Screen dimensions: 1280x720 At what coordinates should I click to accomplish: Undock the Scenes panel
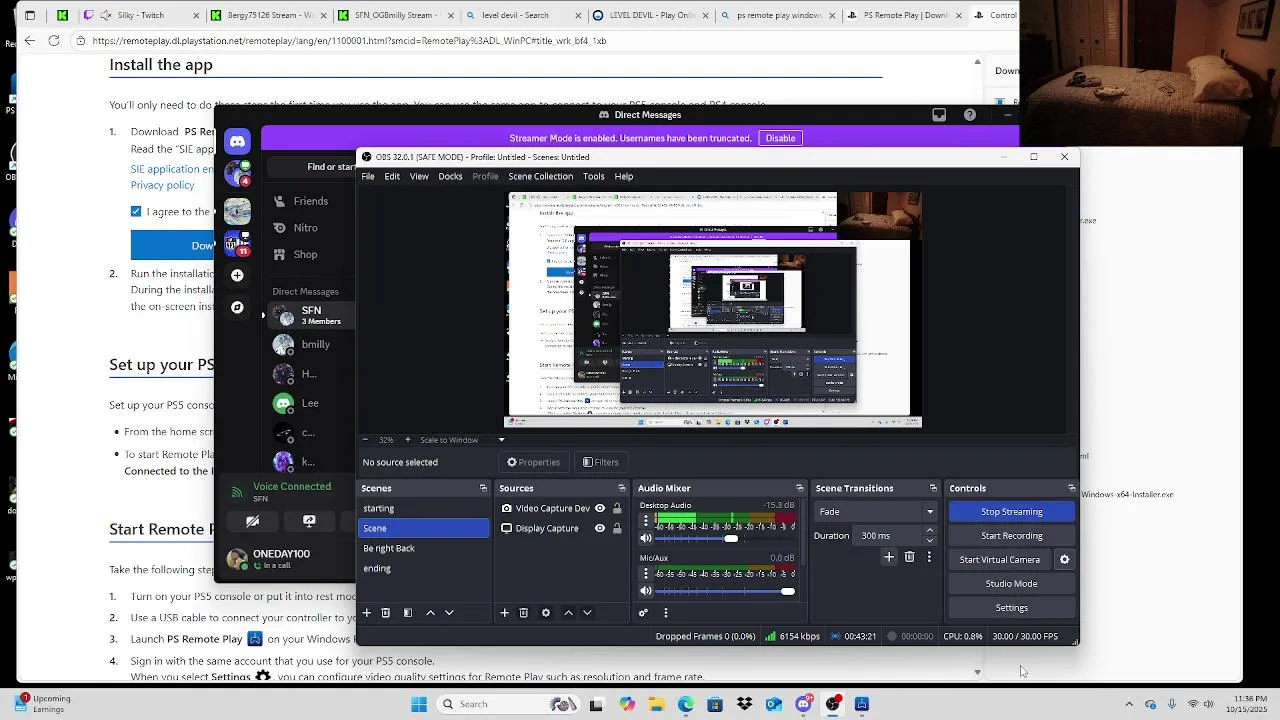(483, 488)
